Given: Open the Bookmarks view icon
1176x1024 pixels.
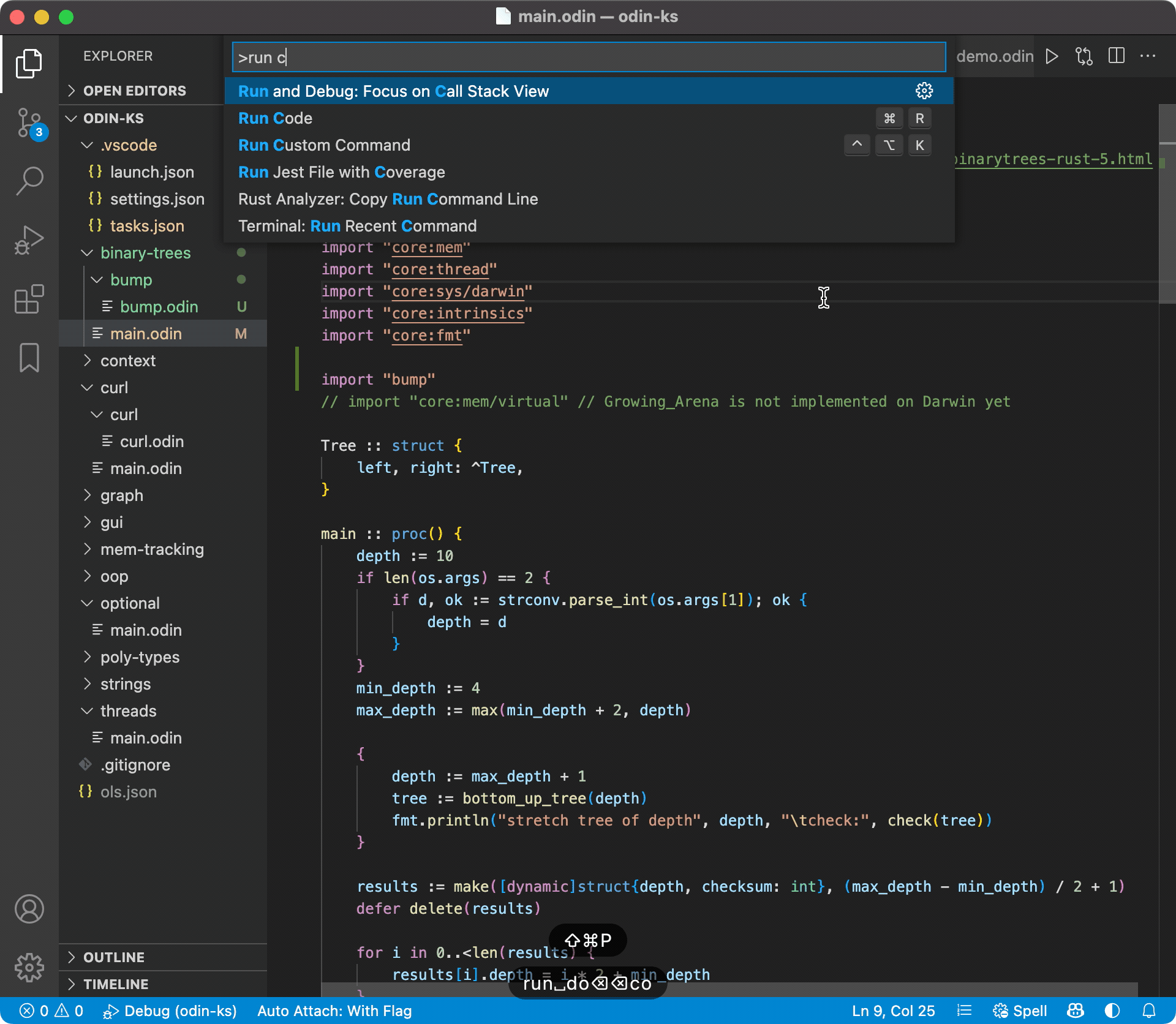Looking at the screenshot, I should pyautogui.click(x=29, y=357).
